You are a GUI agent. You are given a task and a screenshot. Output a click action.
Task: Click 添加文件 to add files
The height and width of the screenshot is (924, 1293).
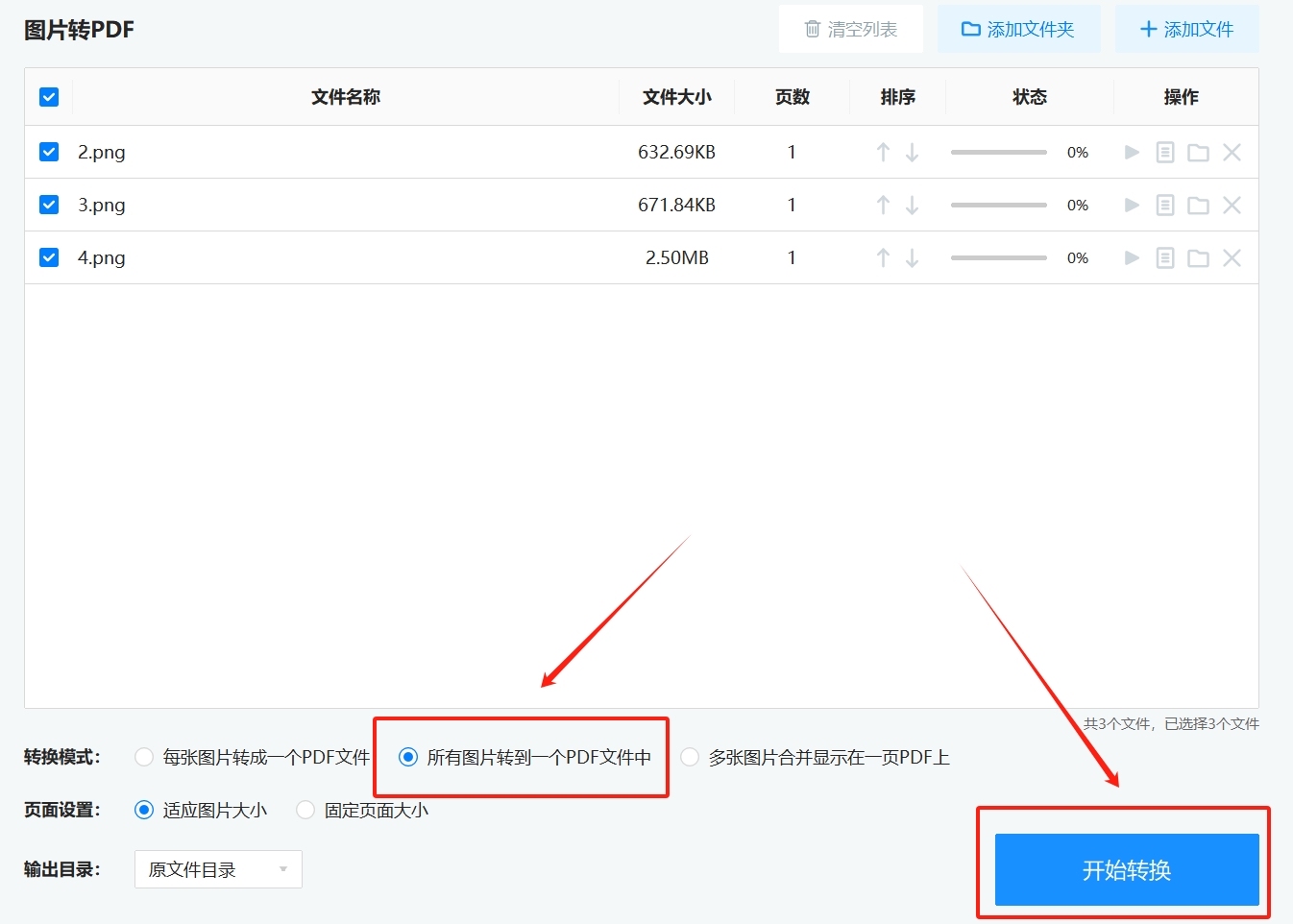(1186, 29)
